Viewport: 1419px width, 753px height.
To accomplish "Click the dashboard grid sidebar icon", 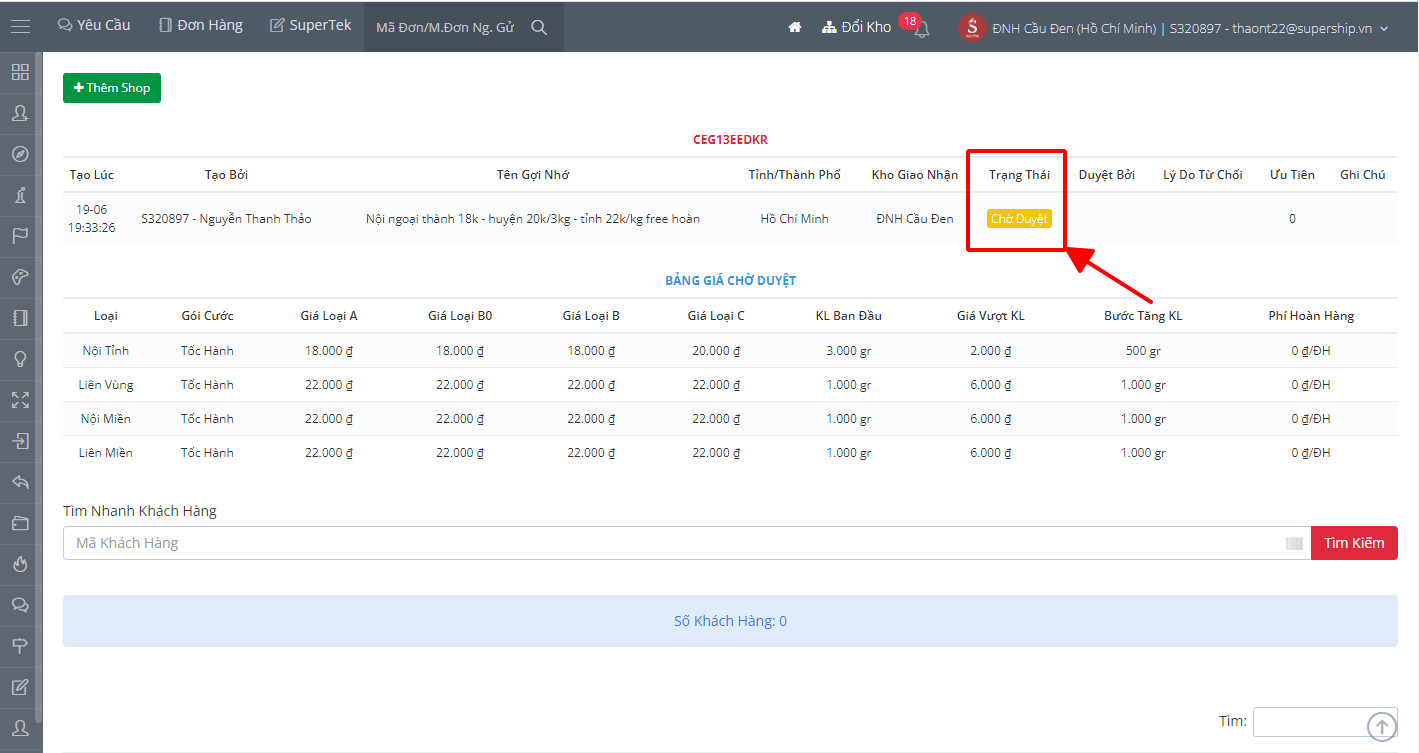I will pyautogui.click(x=20, y=72).
